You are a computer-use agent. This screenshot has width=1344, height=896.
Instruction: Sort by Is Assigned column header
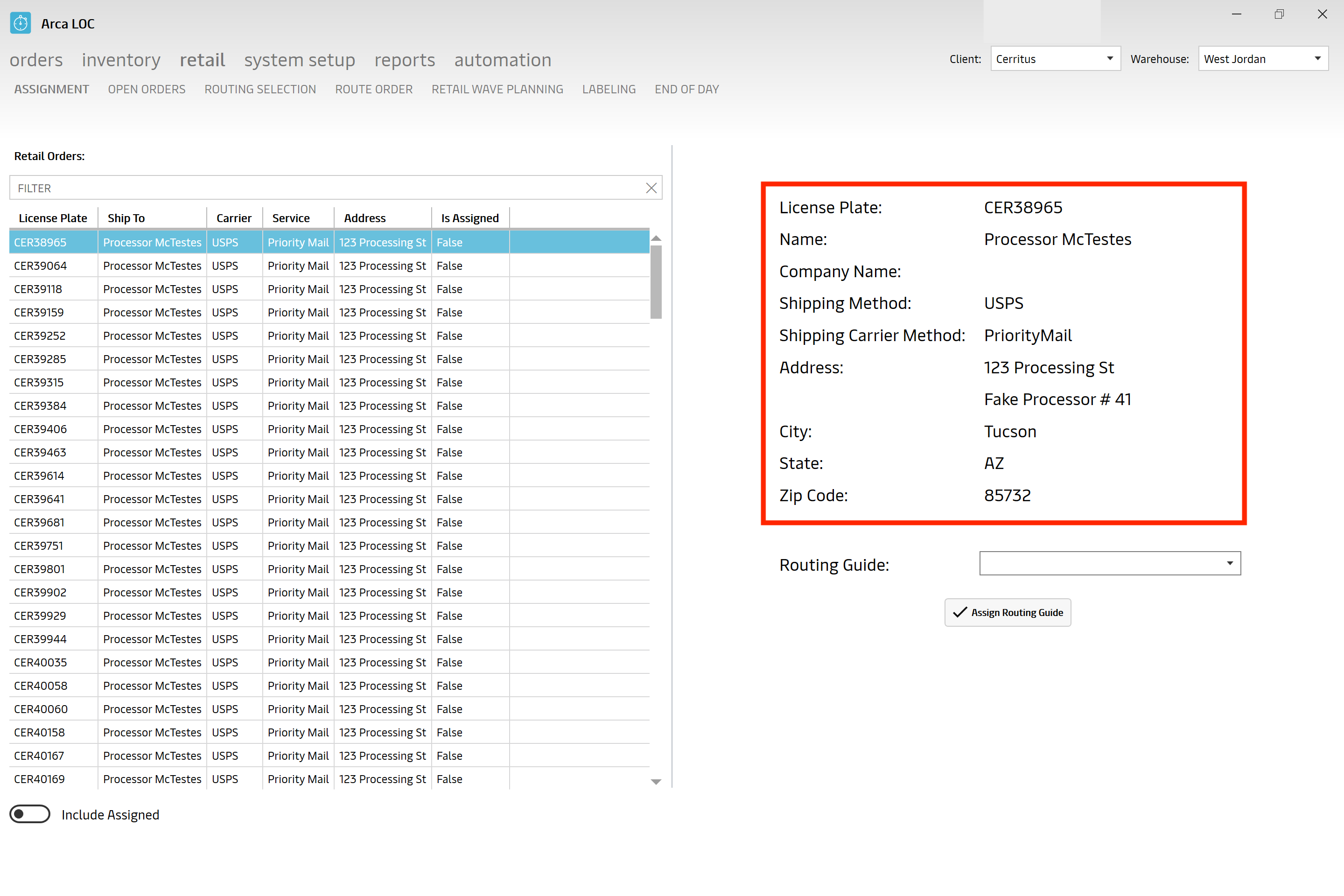(470, 218)
